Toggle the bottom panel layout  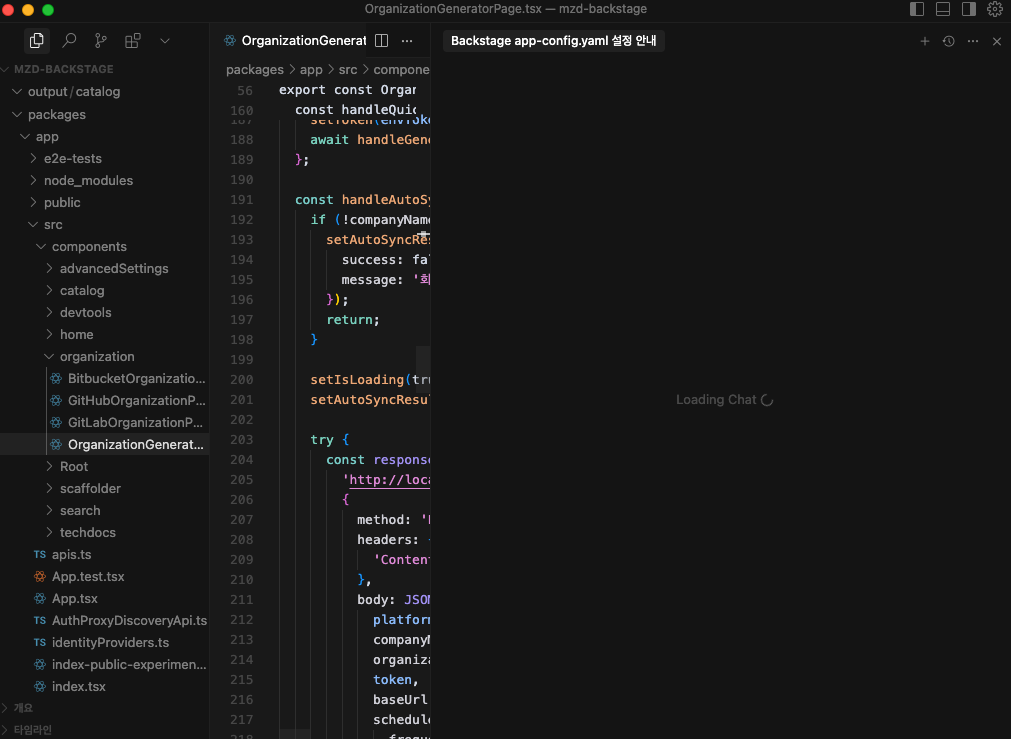click(x=943, y=9)
